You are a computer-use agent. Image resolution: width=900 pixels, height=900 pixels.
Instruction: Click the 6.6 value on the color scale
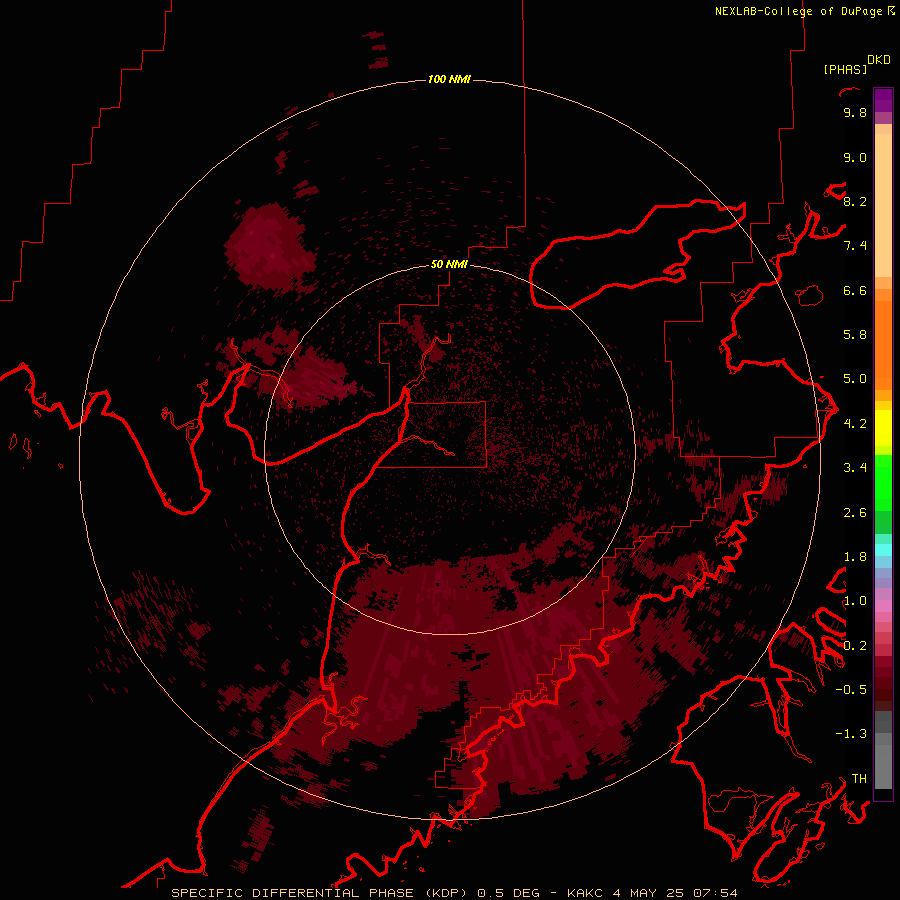tap(855, 290)
